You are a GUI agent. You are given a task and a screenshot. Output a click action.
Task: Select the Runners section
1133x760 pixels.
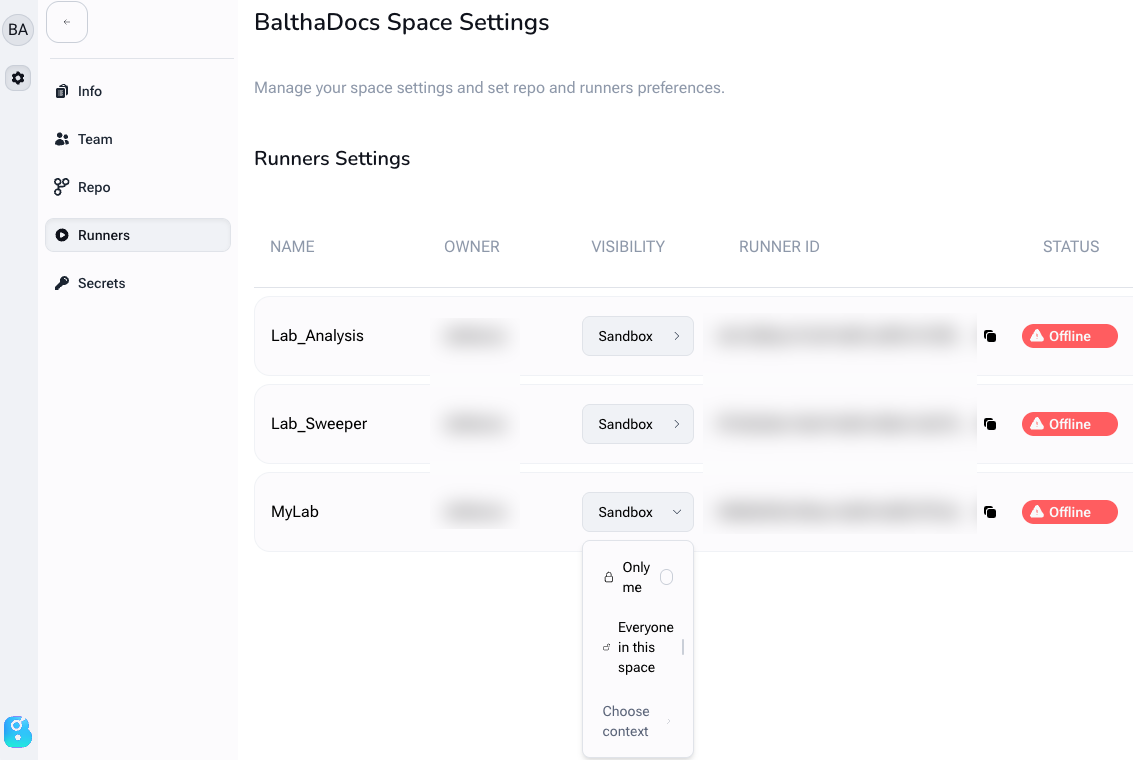138,236
